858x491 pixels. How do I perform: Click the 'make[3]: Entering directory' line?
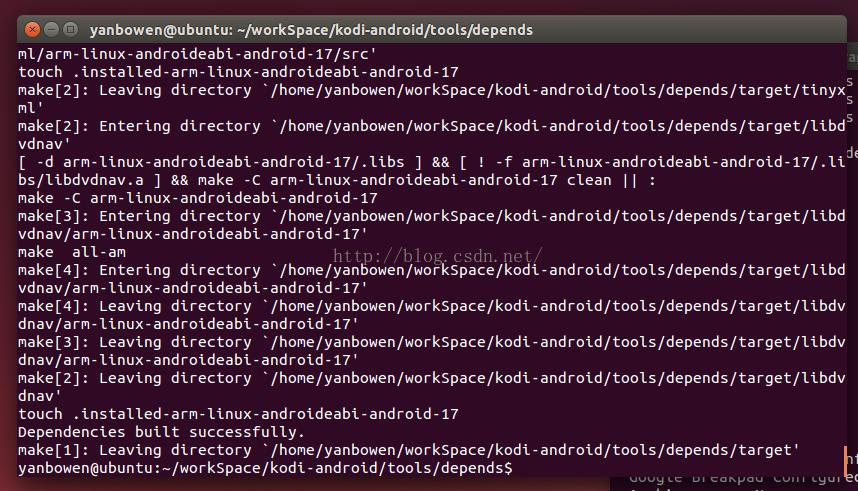(x=432, y=216)
